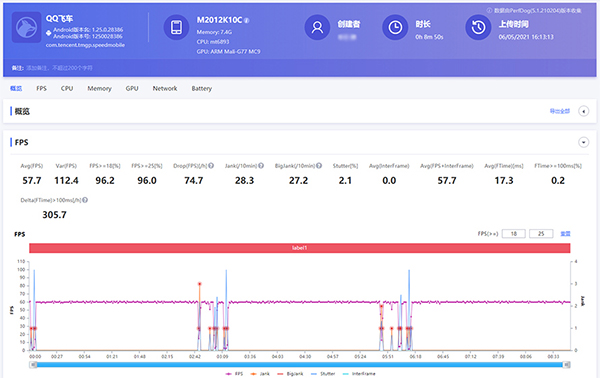Click help icon next to BigJank(/10min)
This screenshot has height=378, width=600.
click(319, 166)
